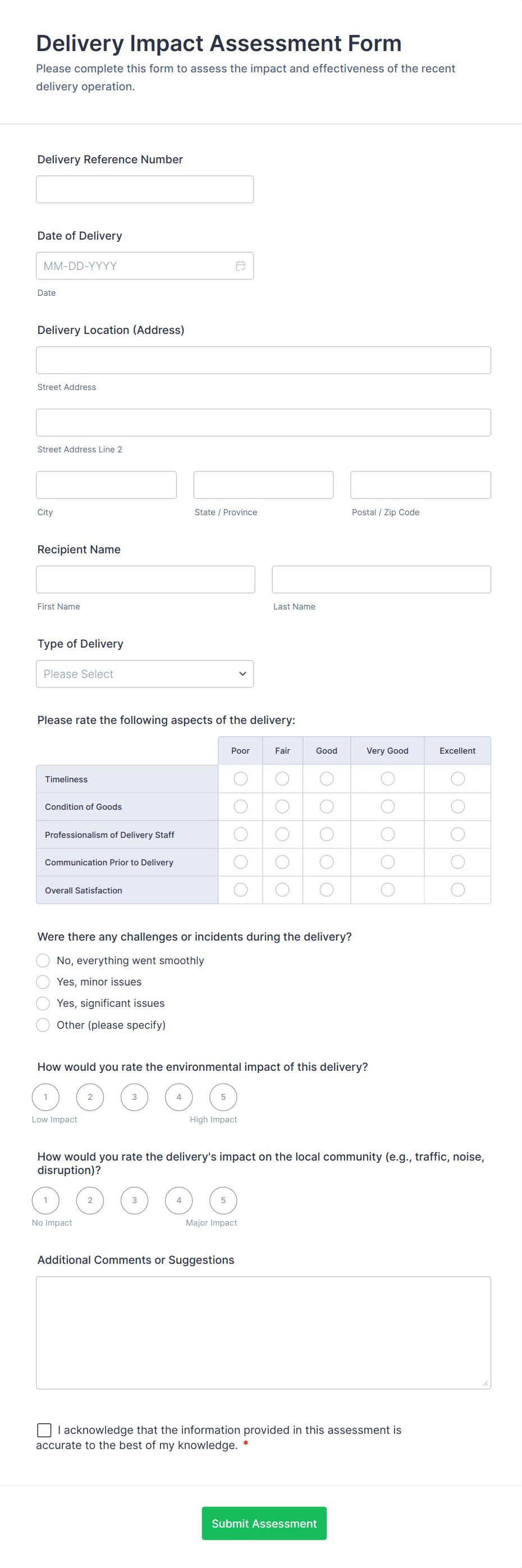
Task: Expand the Type of Delivery dropdown
Action: pyautogui.click(x=145, y=674)
